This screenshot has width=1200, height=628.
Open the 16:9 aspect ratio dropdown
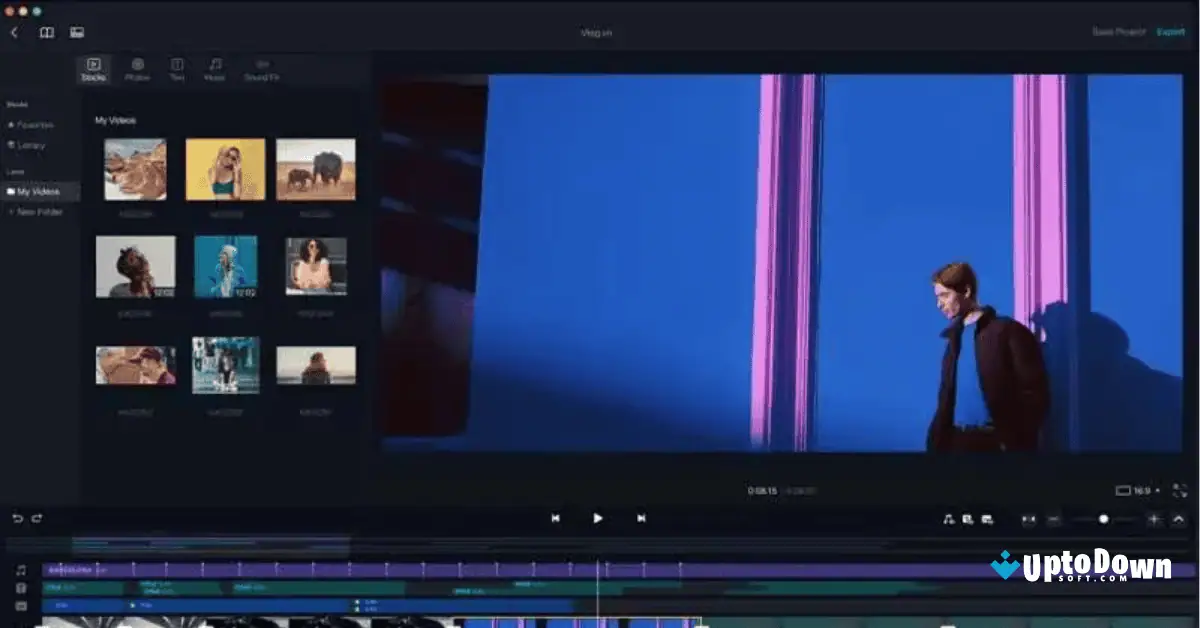1137,490
